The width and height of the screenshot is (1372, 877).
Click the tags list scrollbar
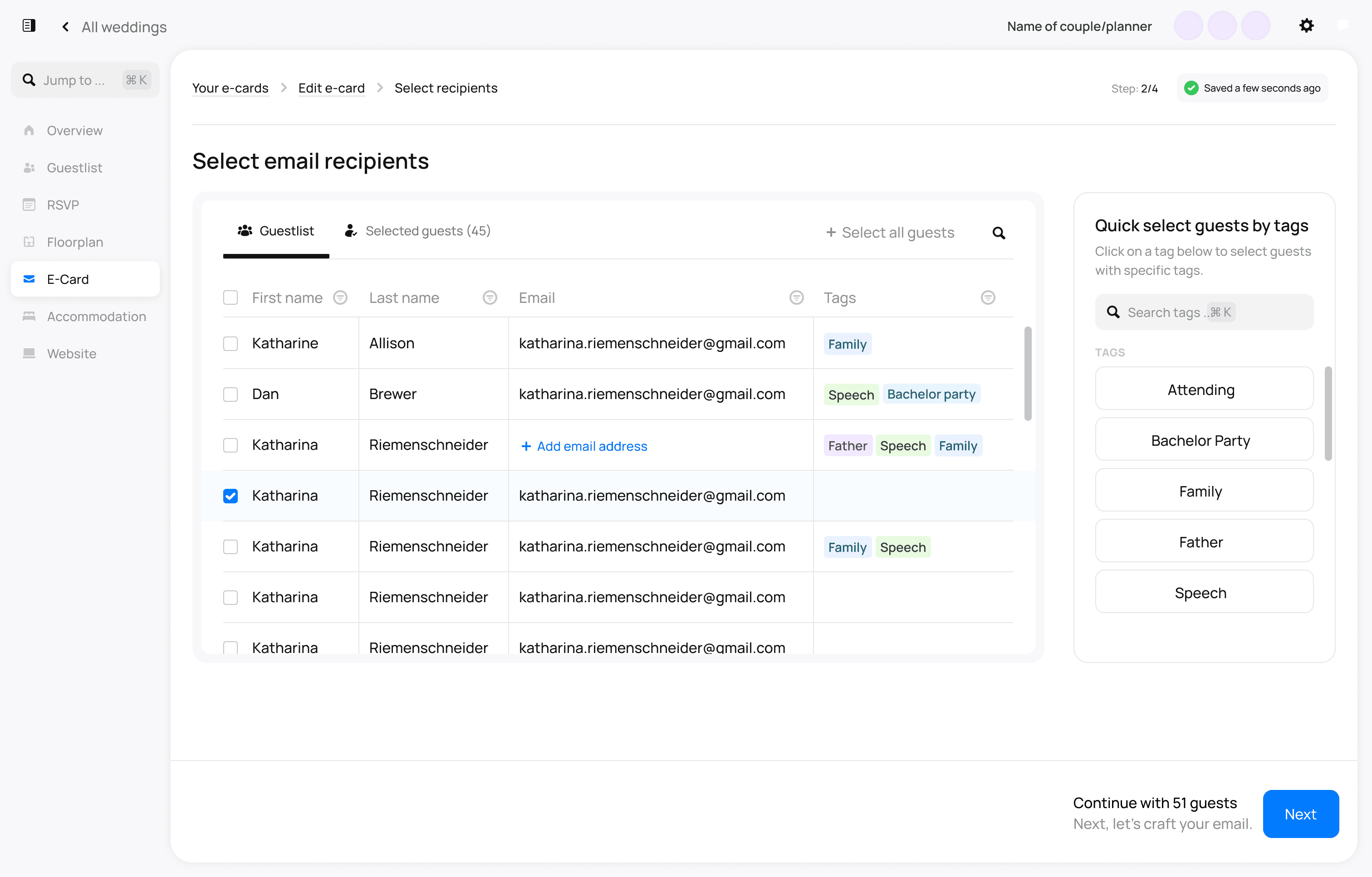pos(1328,414)
